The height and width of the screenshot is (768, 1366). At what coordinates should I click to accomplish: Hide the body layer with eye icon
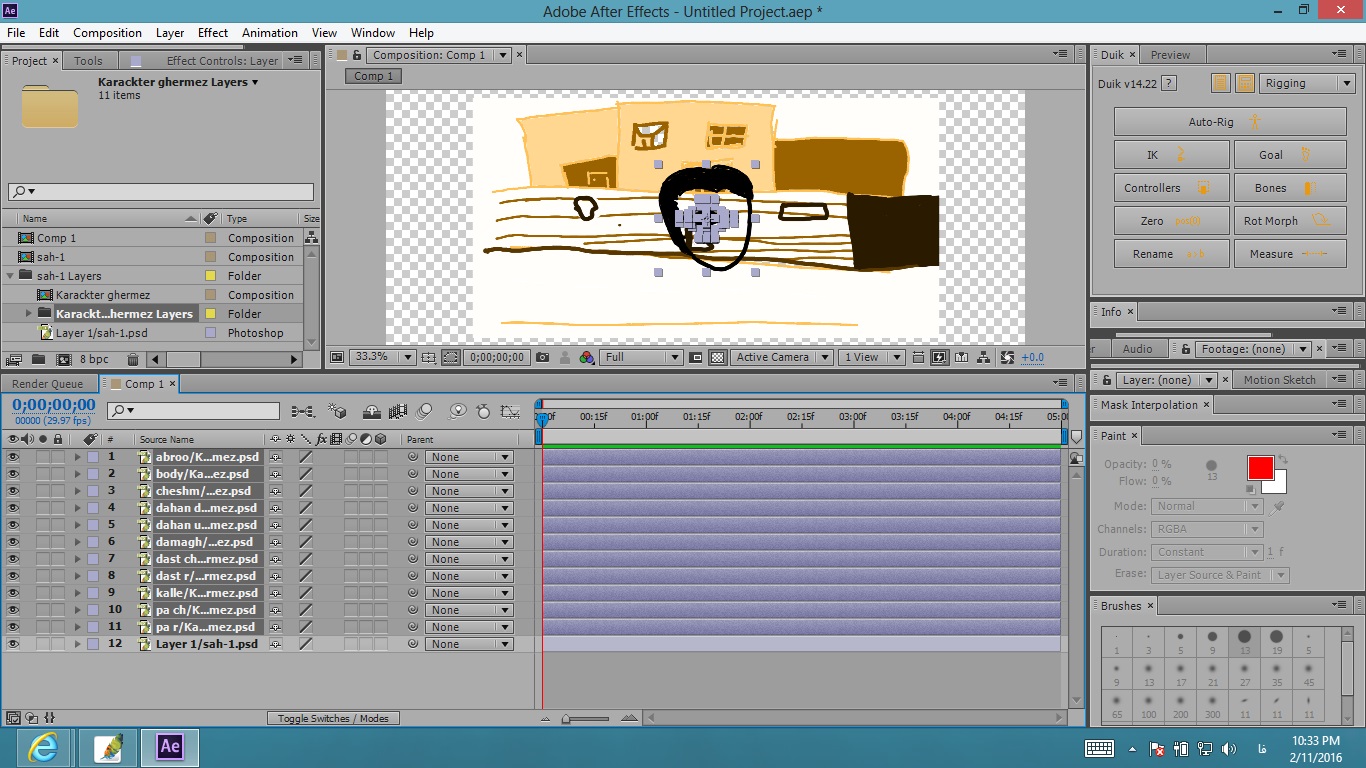[x=13, y=474]
